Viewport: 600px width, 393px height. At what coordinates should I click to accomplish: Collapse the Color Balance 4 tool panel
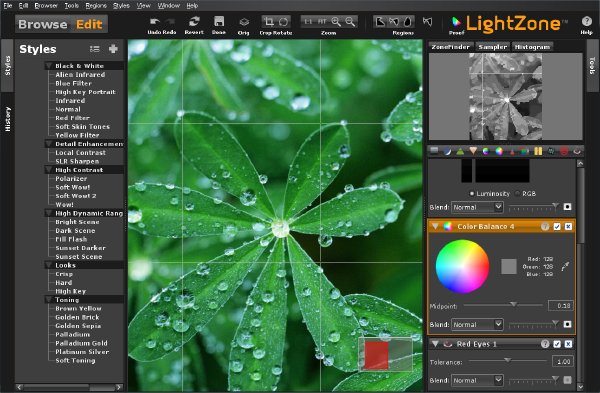pos(435,227)
